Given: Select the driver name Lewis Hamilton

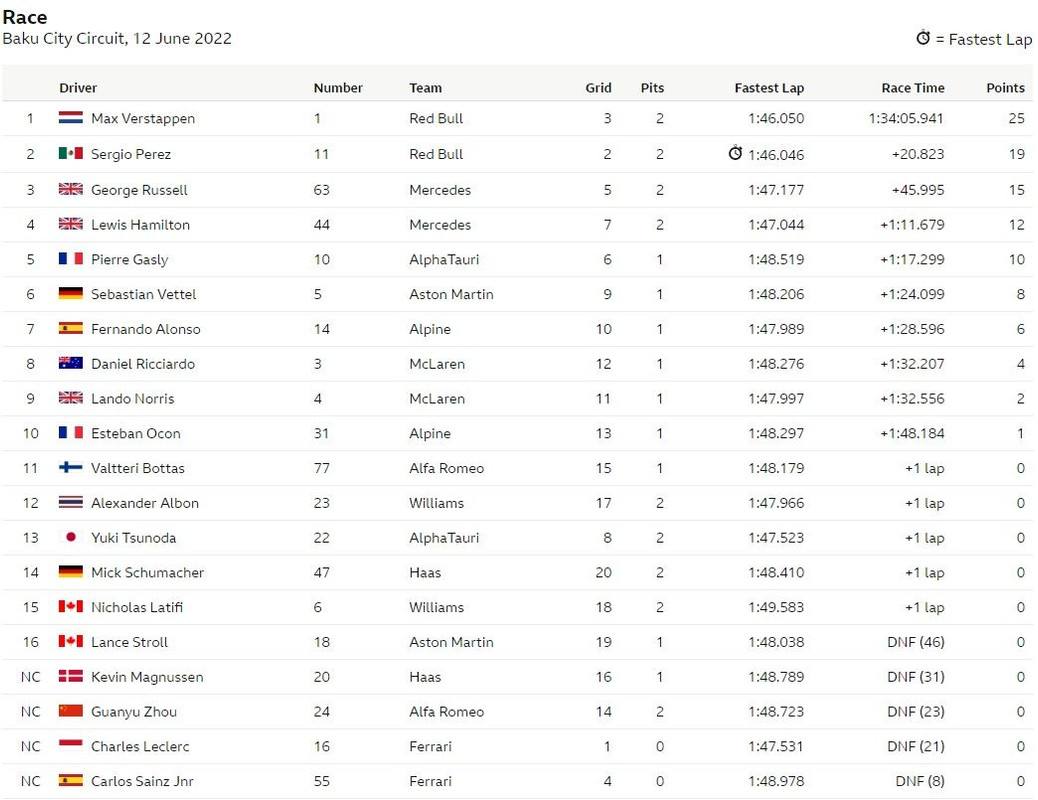Looking at the screenshot, I should click(140, 225).
